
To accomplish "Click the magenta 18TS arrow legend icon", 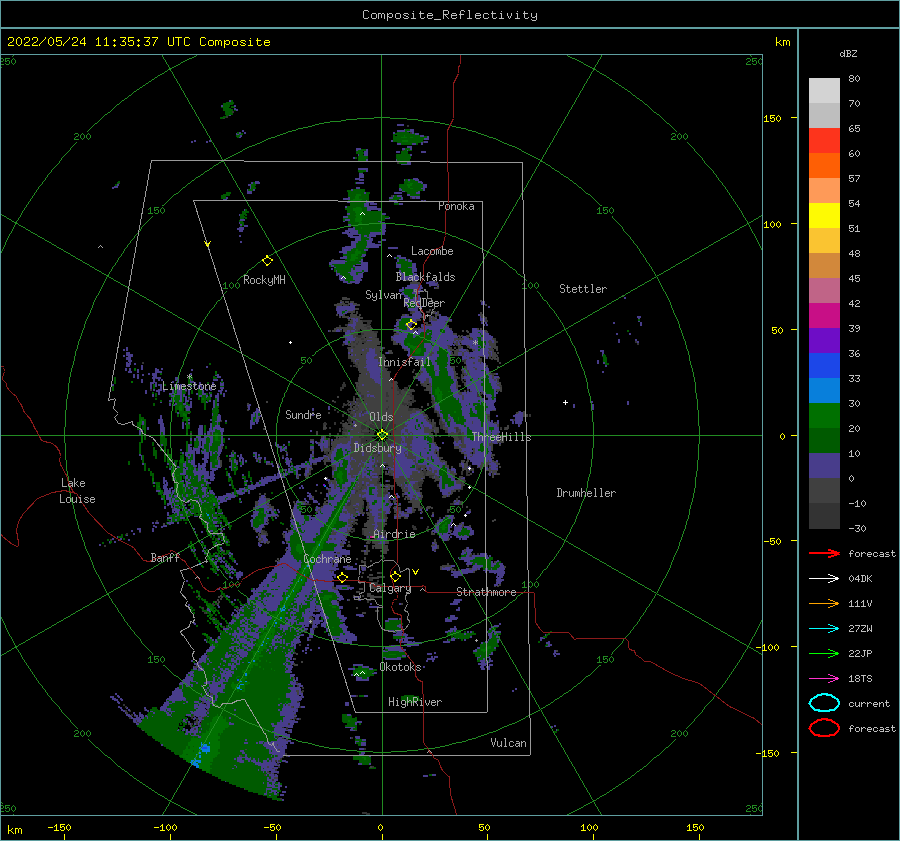I will (824, 679).
